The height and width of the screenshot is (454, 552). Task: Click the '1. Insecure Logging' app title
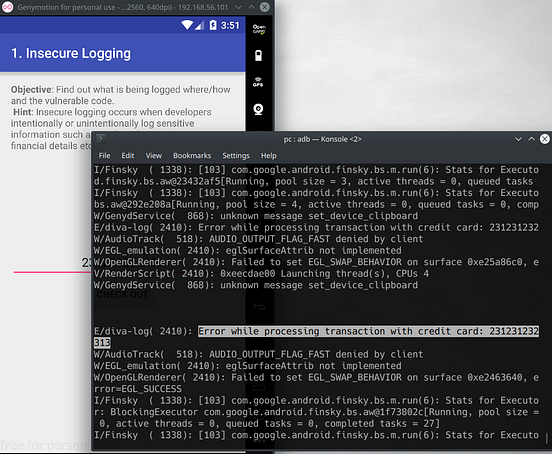point(71,53)
